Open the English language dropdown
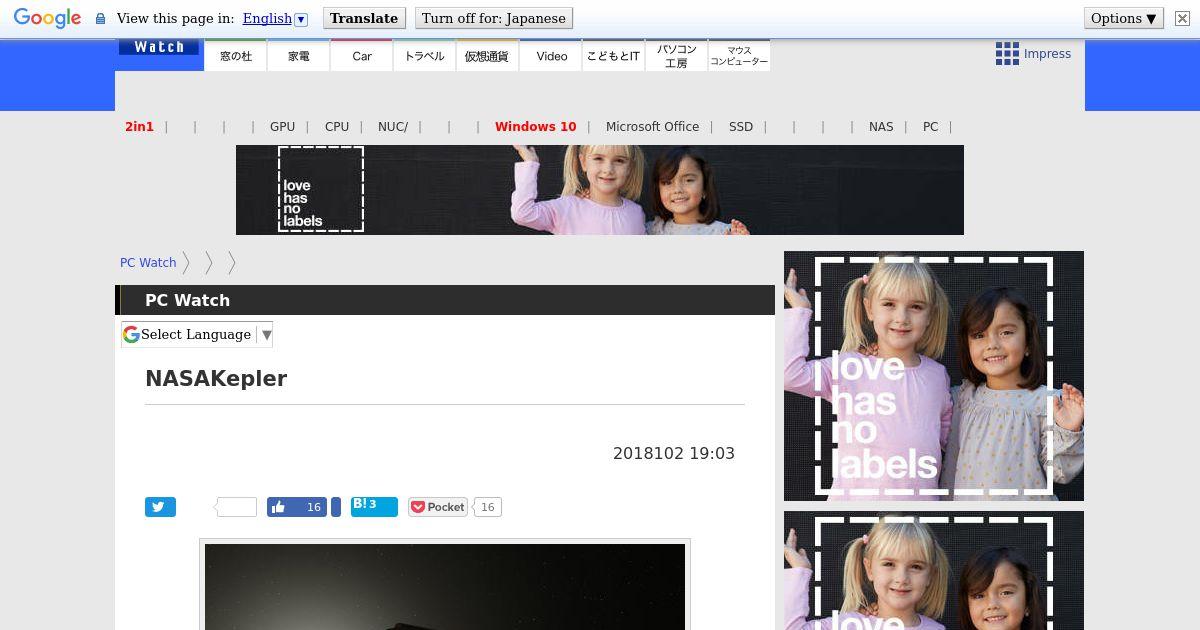 tap(275, 18)
